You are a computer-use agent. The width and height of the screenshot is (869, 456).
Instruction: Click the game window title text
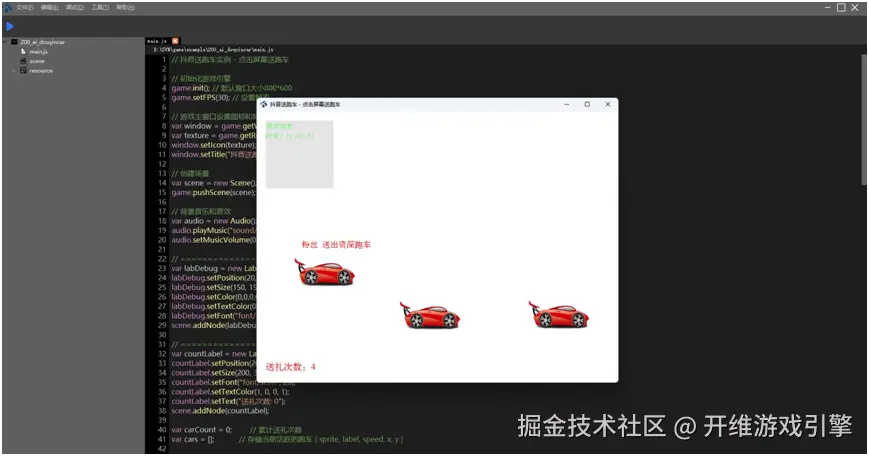(305, 104)
